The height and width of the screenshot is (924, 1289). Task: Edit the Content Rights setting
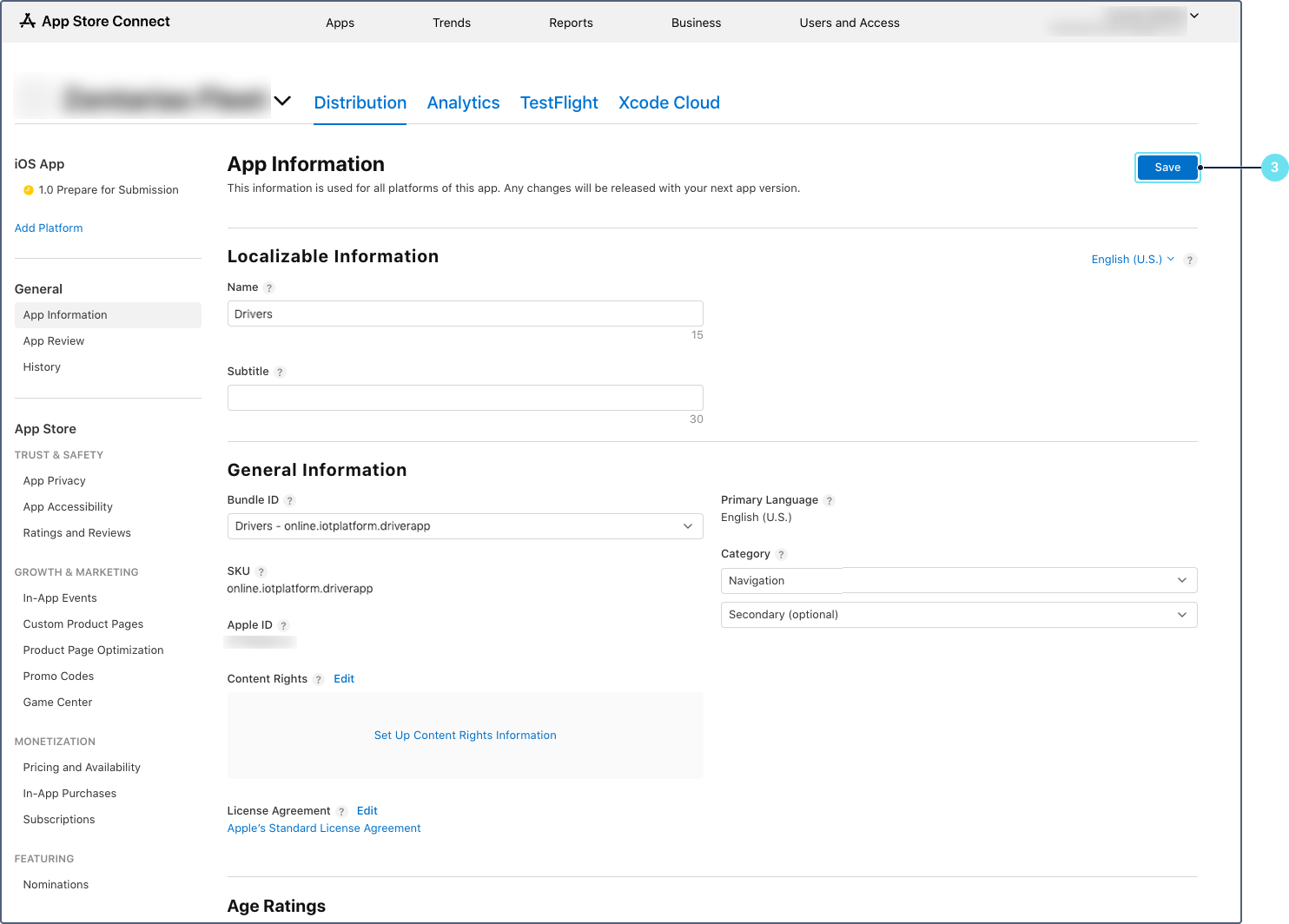[344, 679]
